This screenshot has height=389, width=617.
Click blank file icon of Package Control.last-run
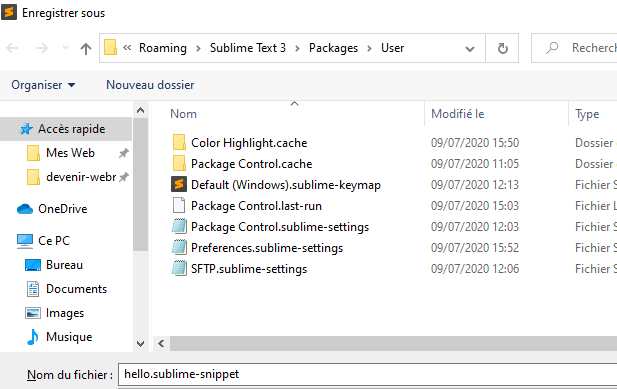179,205
